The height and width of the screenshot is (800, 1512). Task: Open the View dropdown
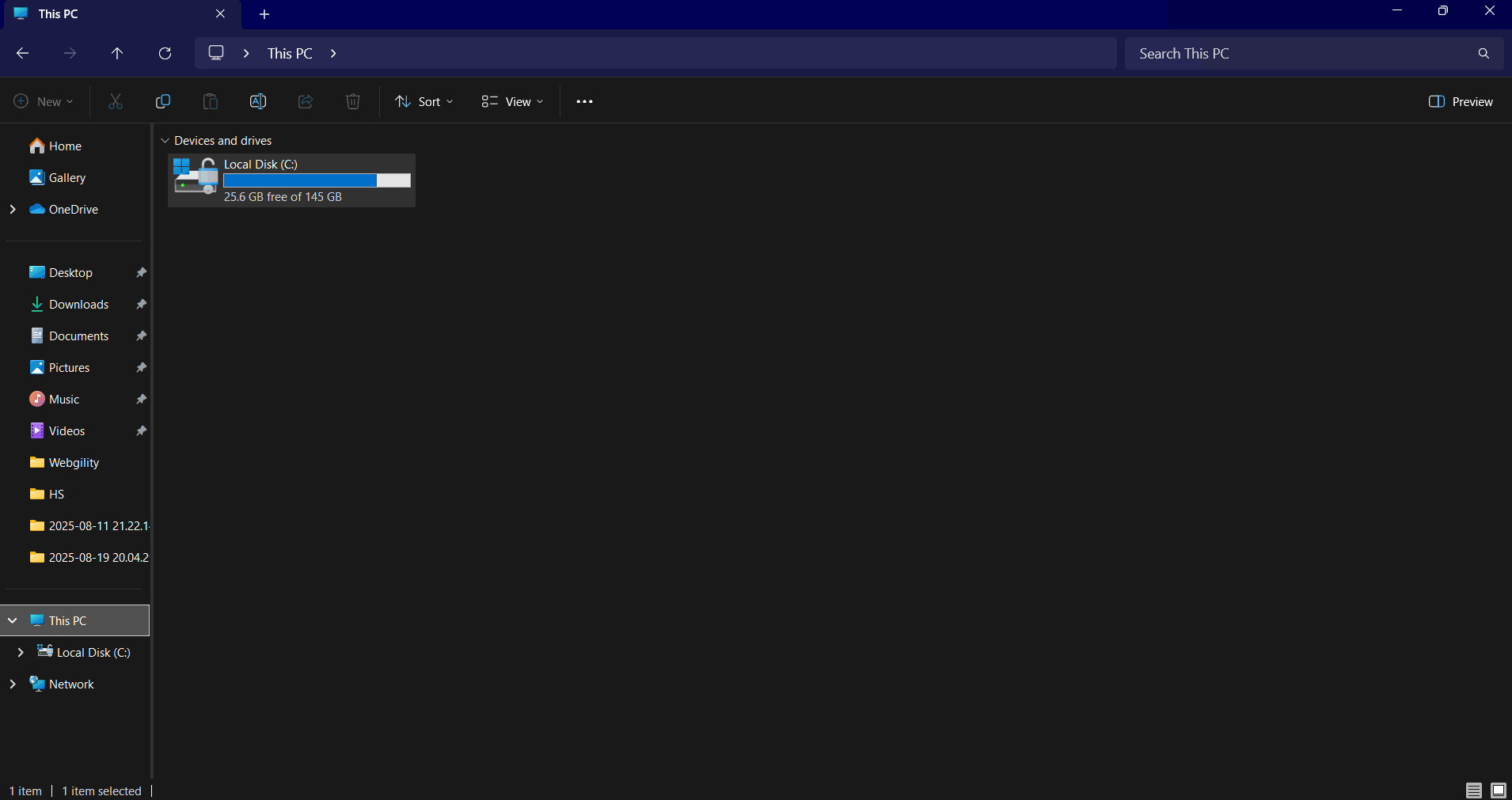pyautogui.click(x=512, y=101)
